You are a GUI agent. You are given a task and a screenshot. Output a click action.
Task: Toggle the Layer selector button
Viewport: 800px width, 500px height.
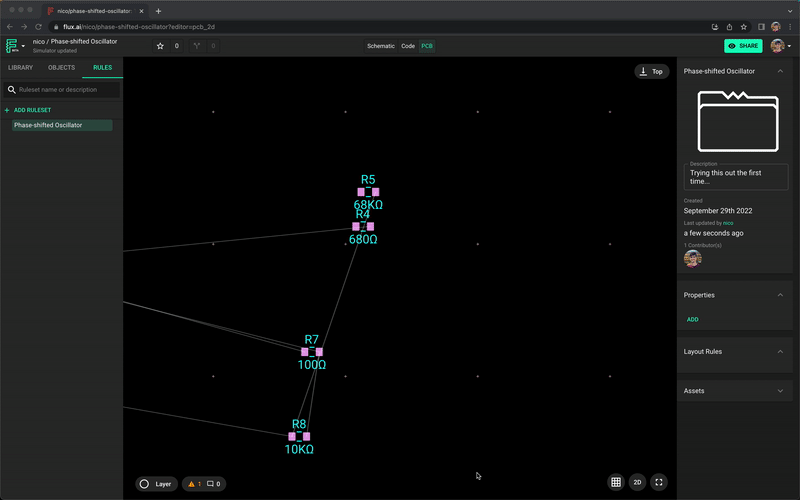(x=156, y=484)
